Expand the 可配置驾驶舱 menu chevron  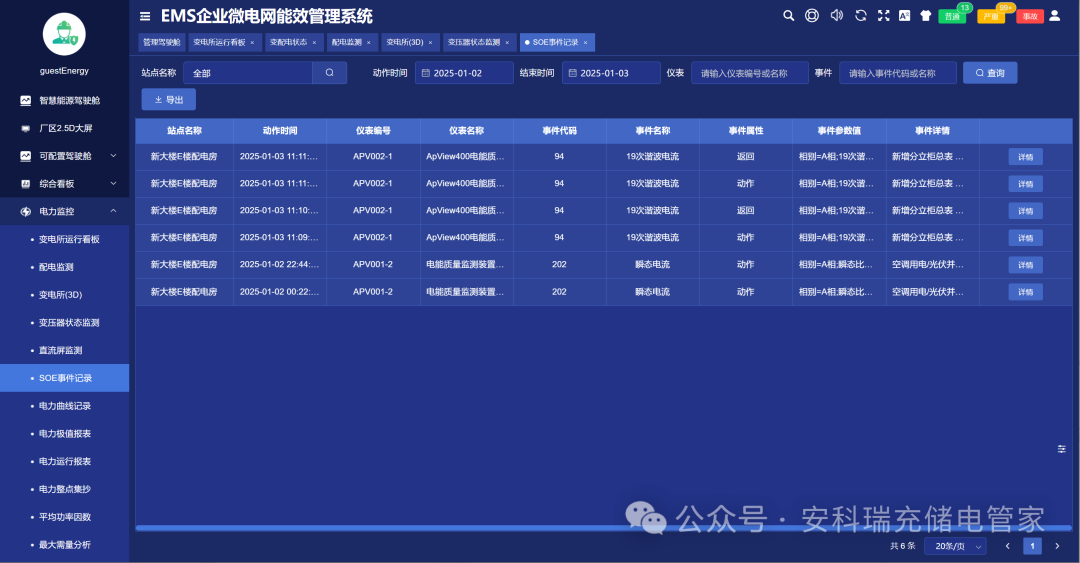[114, 156]
